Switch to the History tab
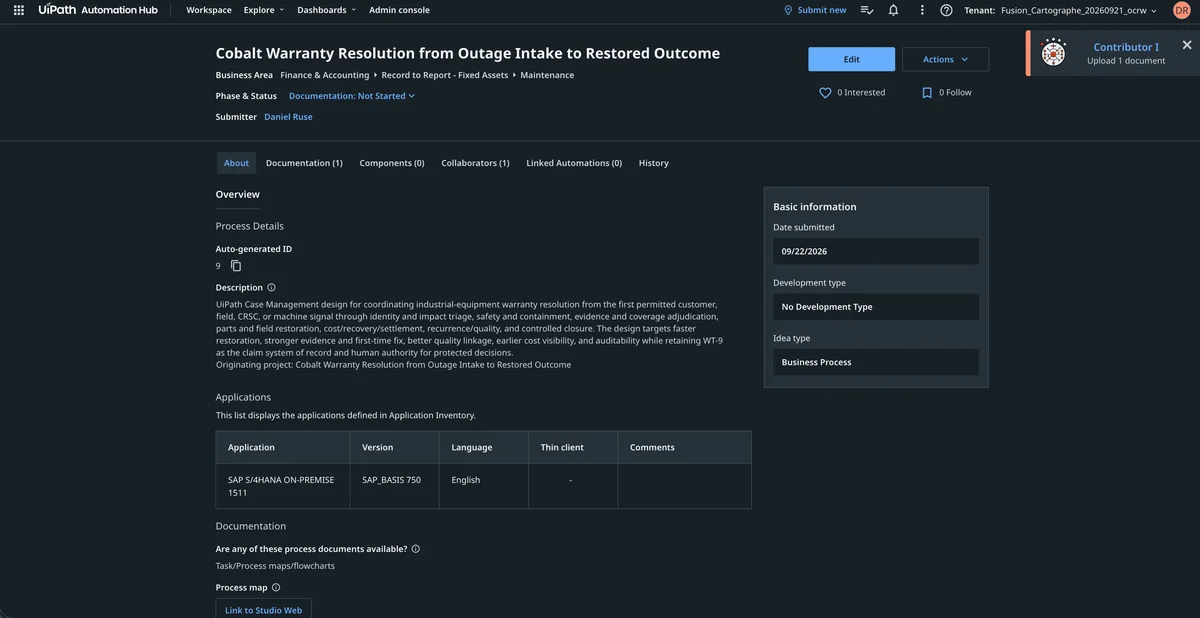The image size is (1200, 618). [x=654, y=163]
